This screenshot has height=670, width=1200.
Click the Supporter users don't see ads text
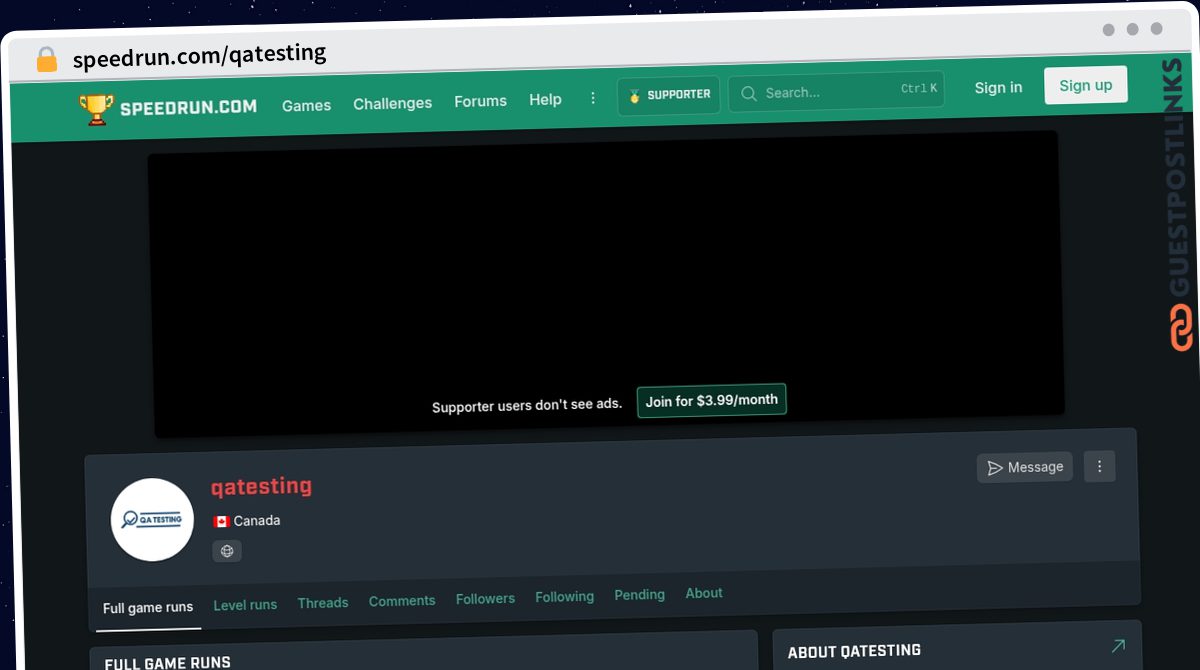point(527,406)
